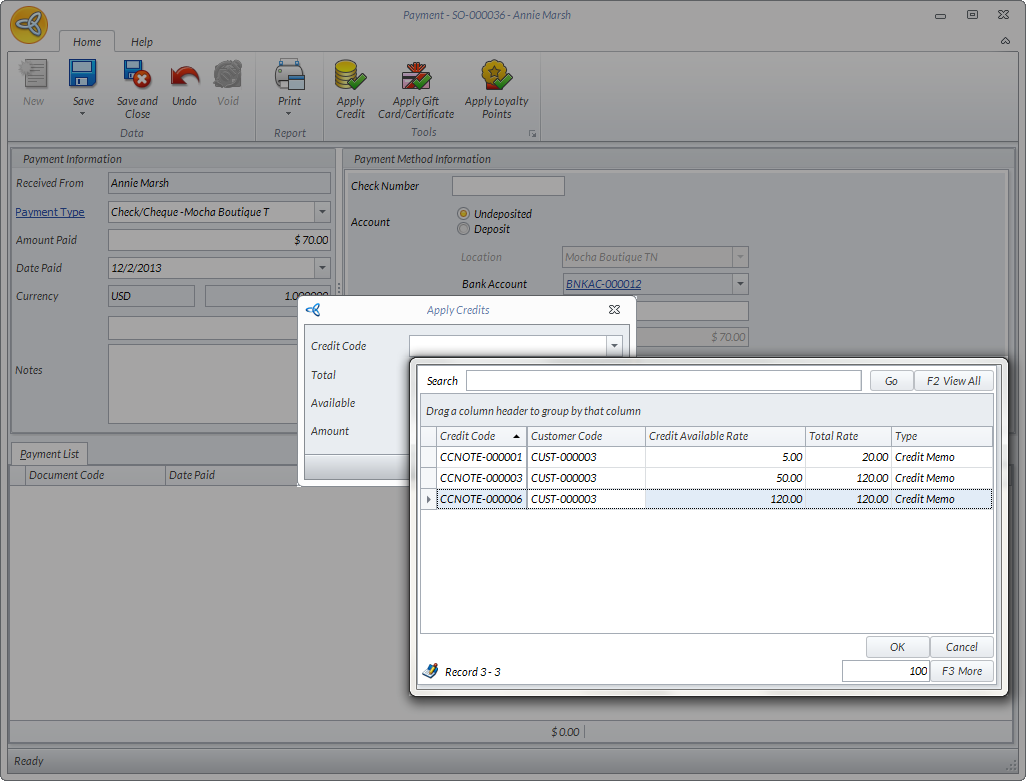Click Apply Gift Card/Certificate icon
Image resolution: width=1026 pixels, height=781 pixels.
416,76
